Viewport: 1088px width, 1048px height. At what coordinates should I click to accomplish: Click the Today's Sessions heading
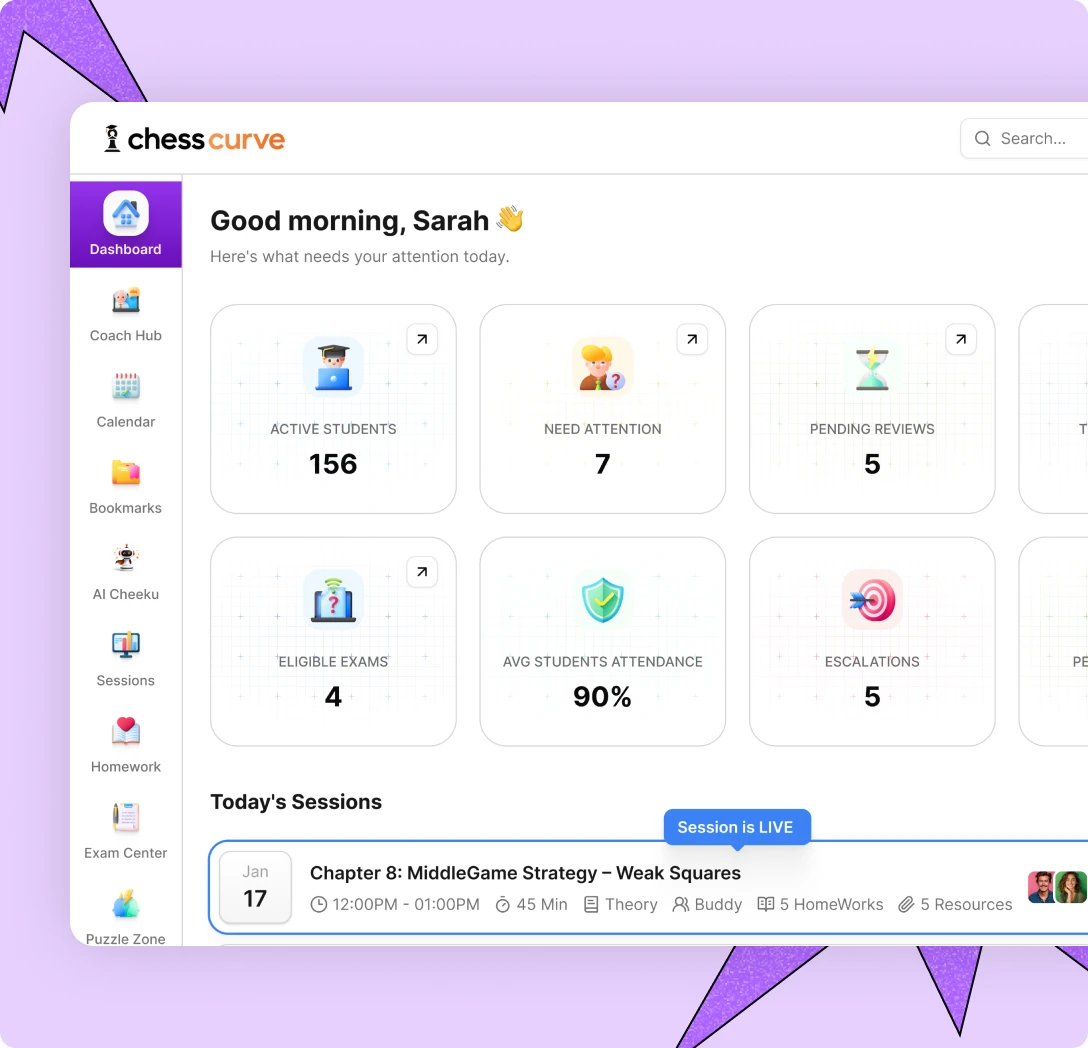[x=296, y=802]
